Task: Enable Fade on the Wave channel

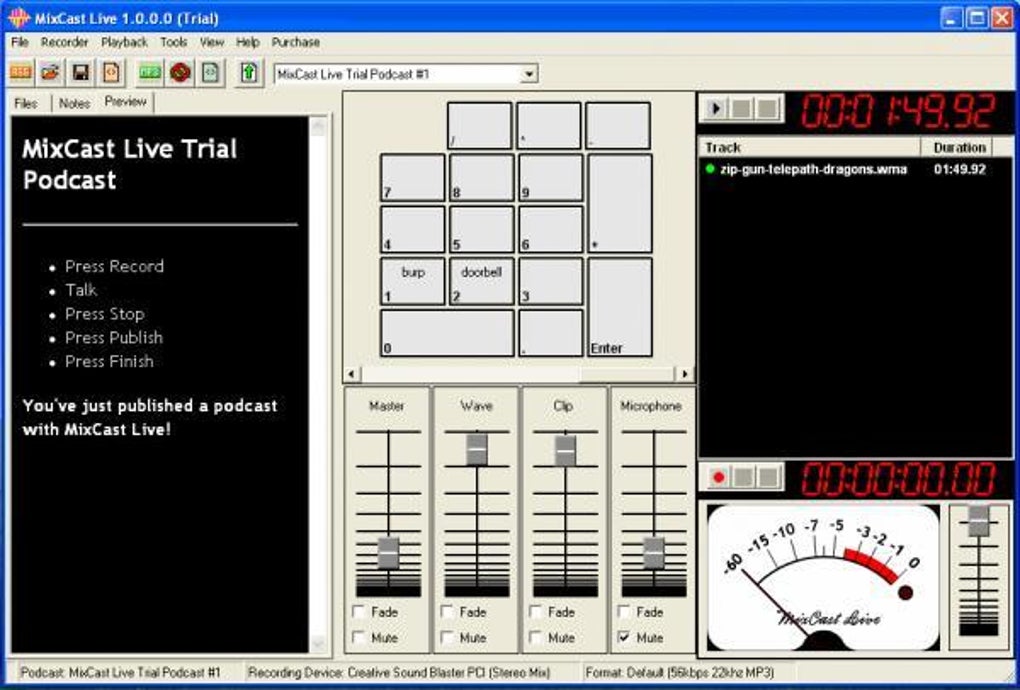Action: tap(447, 611)
